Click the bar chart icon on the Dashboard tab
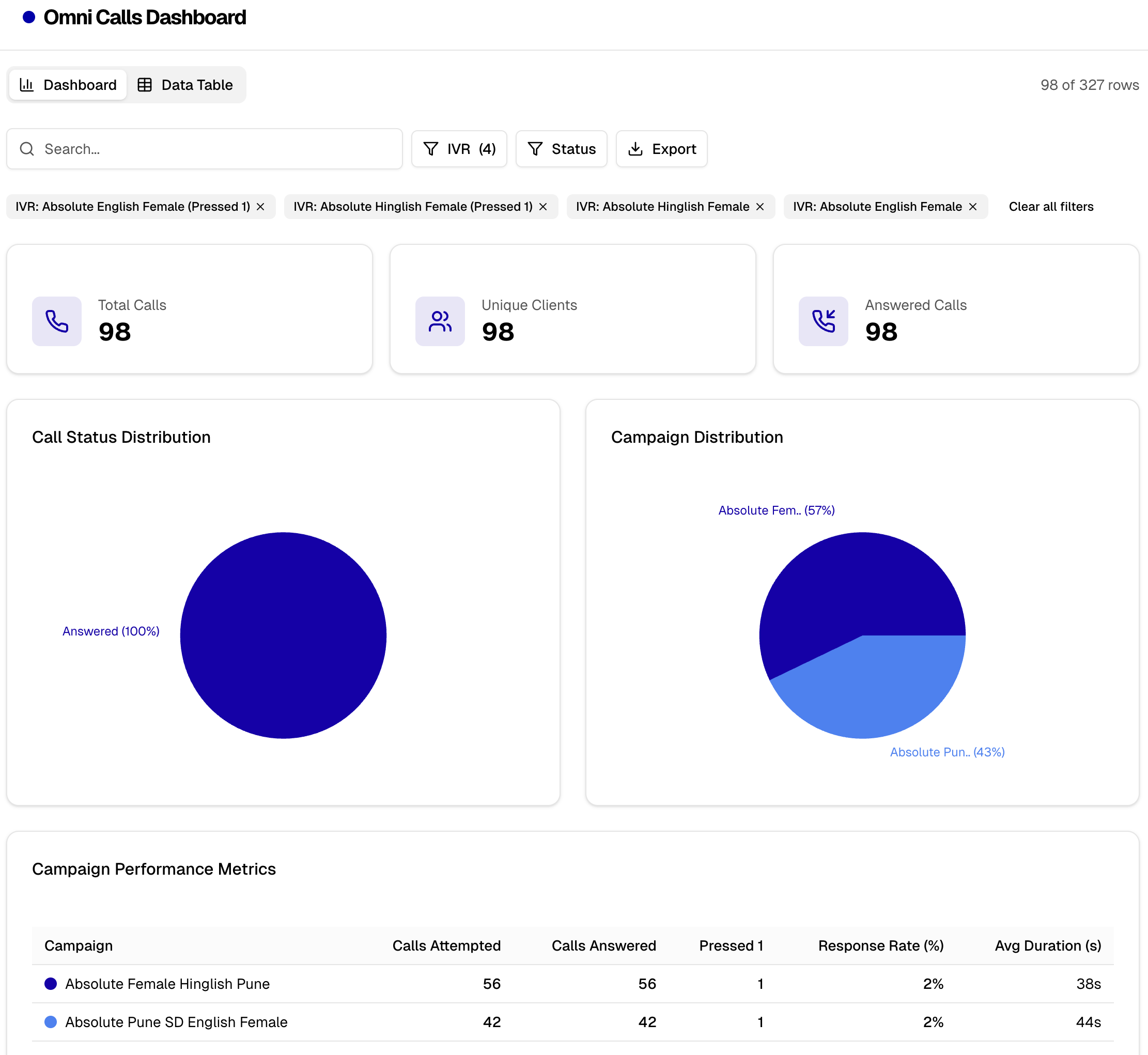 (x=27, y=85)
